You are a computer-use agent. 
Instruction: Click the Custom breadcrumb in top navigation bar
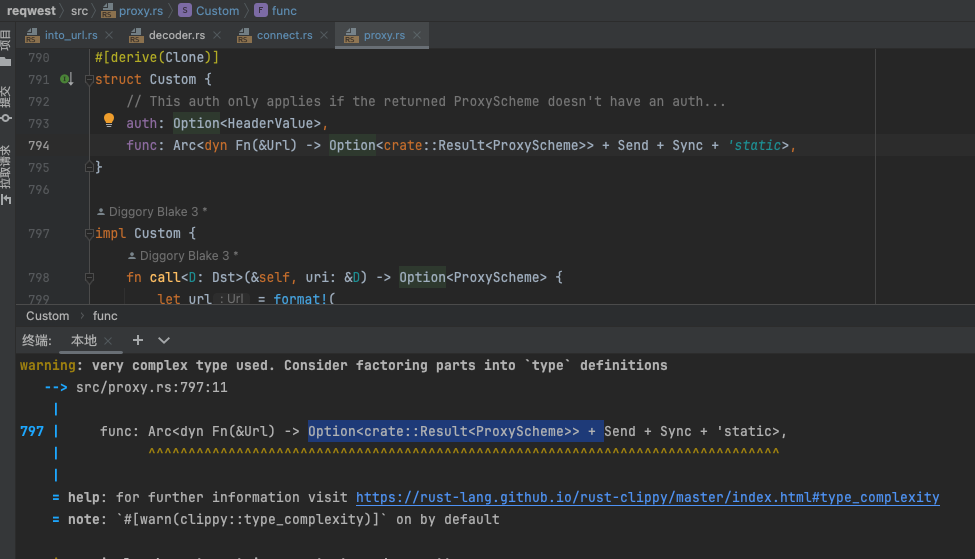[216, 11]
